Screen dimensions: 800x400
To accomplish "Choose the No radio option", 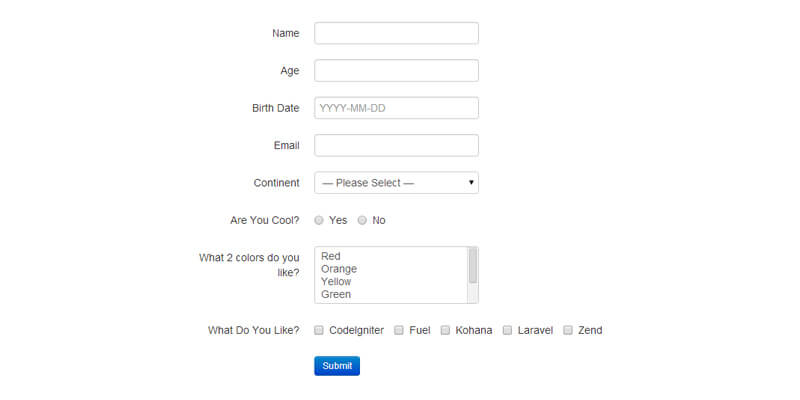I will 362,220.
